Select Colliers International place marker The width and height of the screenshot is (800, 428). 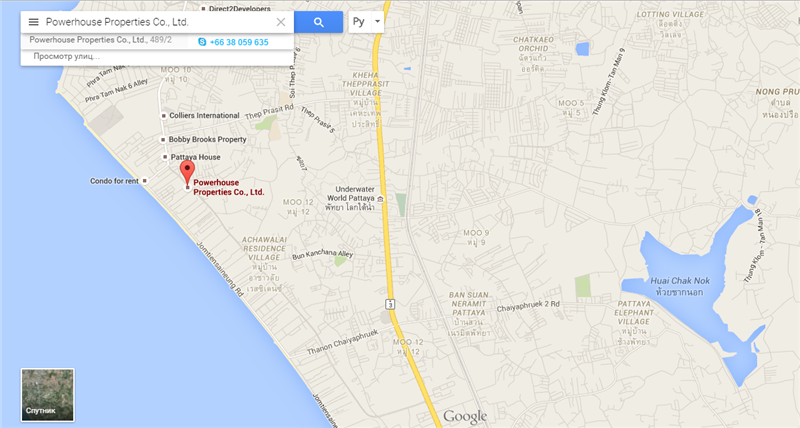click(x=163, y=116)
